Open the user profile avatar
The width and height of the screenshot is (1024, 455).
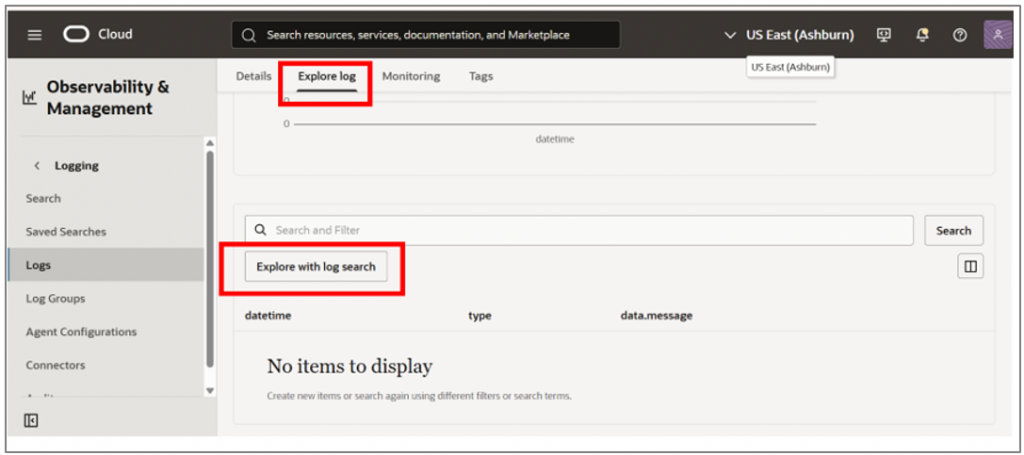tap(998, 35)
